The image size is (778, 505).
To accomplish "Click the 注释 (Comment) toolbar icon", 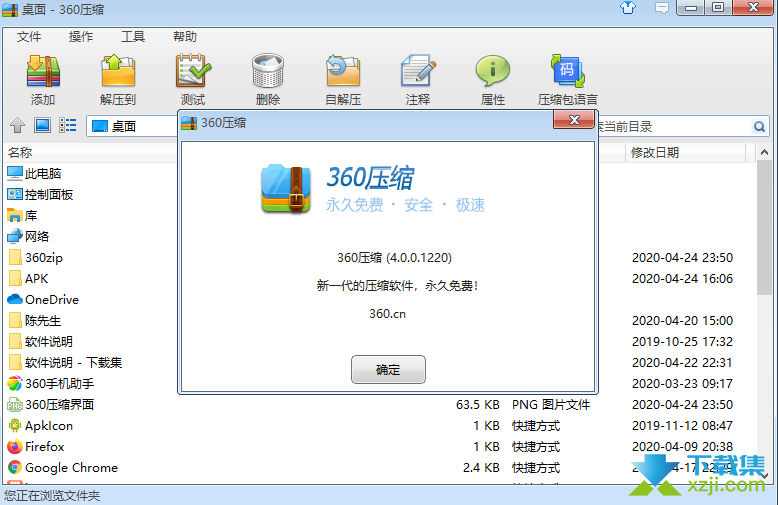I will 418,71.
